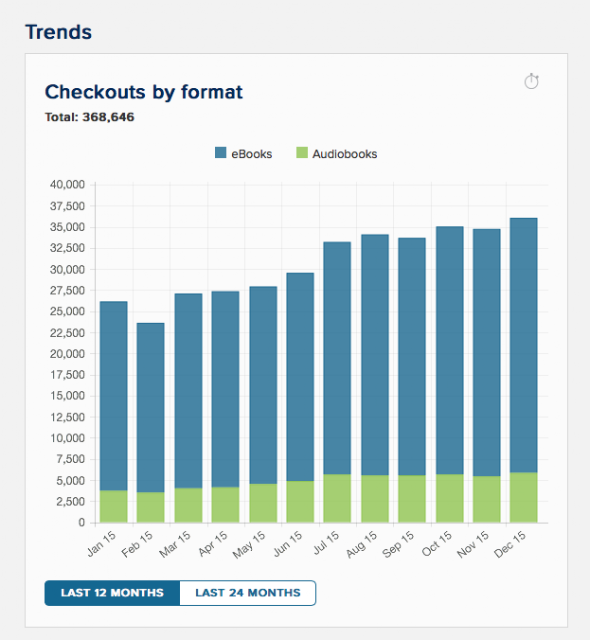Click the 15,000 y-axis label
Viewport: 590px width, 640px height.
pos(67,396)
